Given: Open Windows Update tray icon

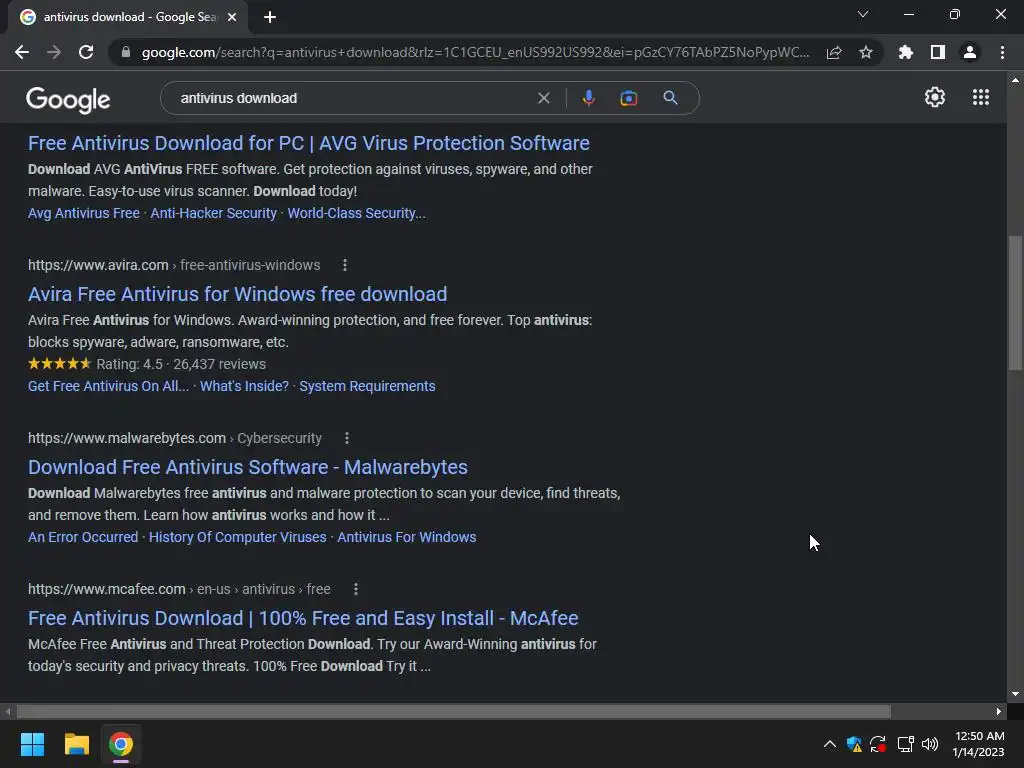Looking at the screenshot, I should tap(878, 744).
